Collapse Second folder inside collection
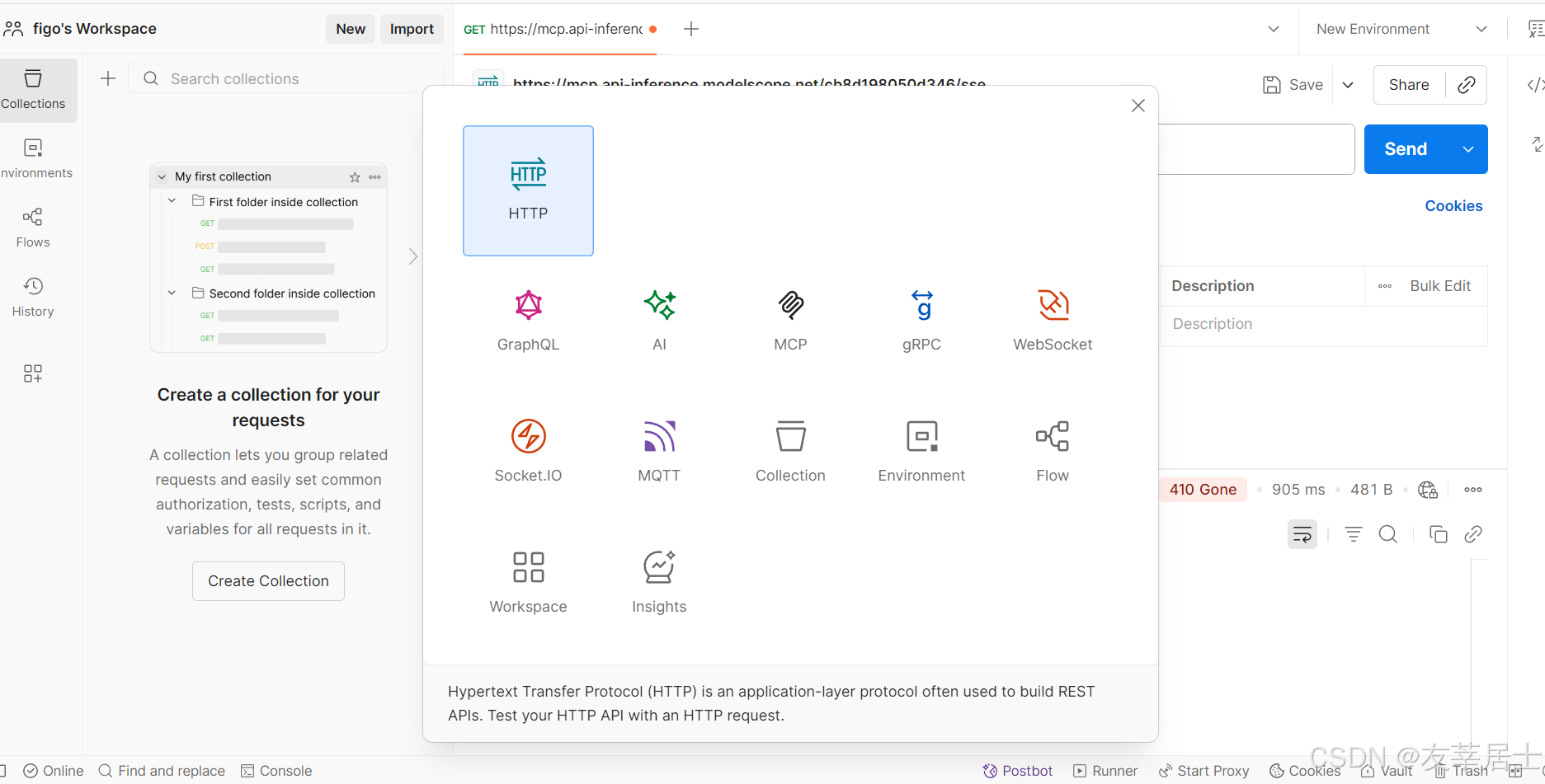 coord(172,293)
